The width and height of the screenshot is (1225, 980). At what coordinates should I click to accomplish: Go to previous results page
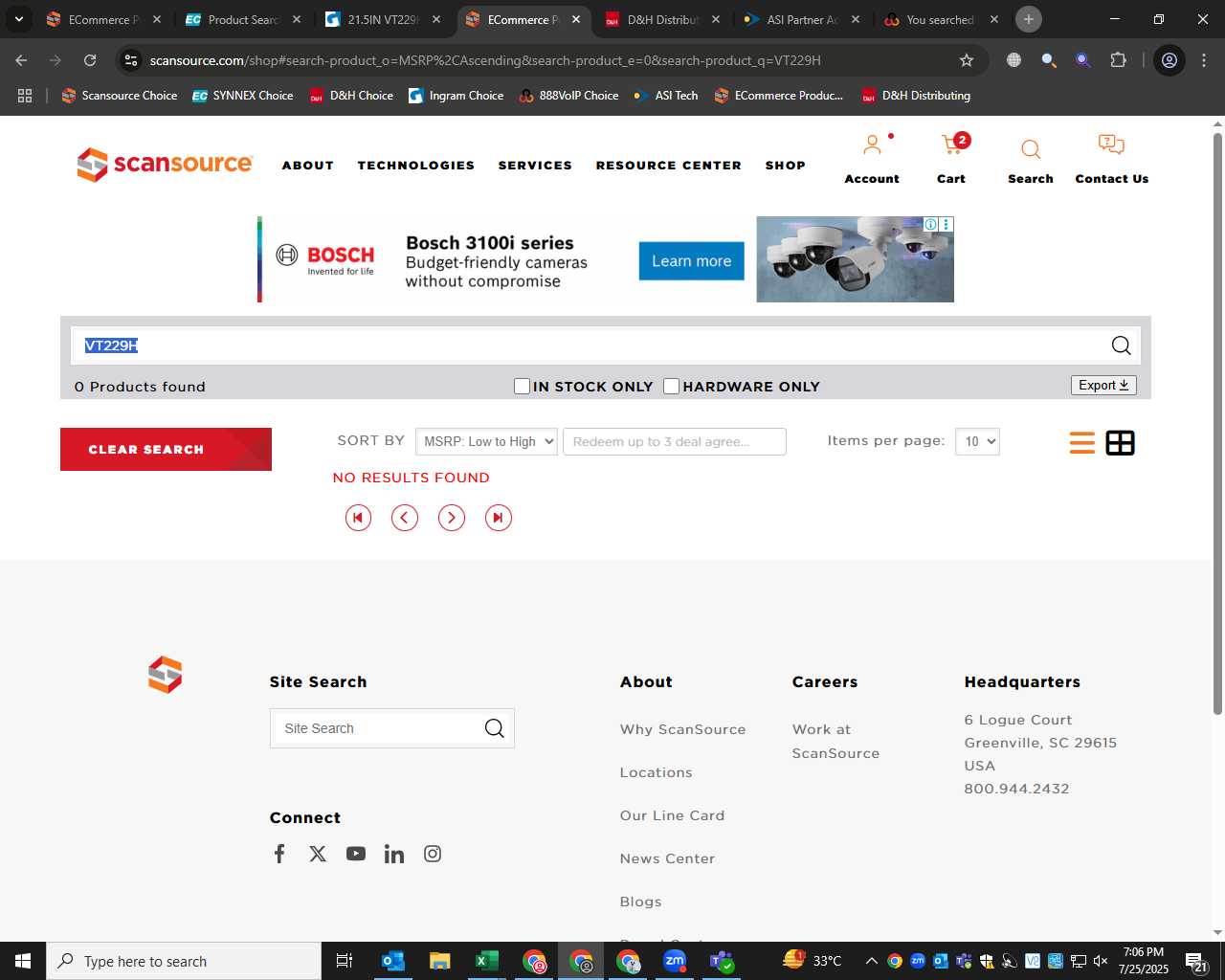click(x=405, y=518)
